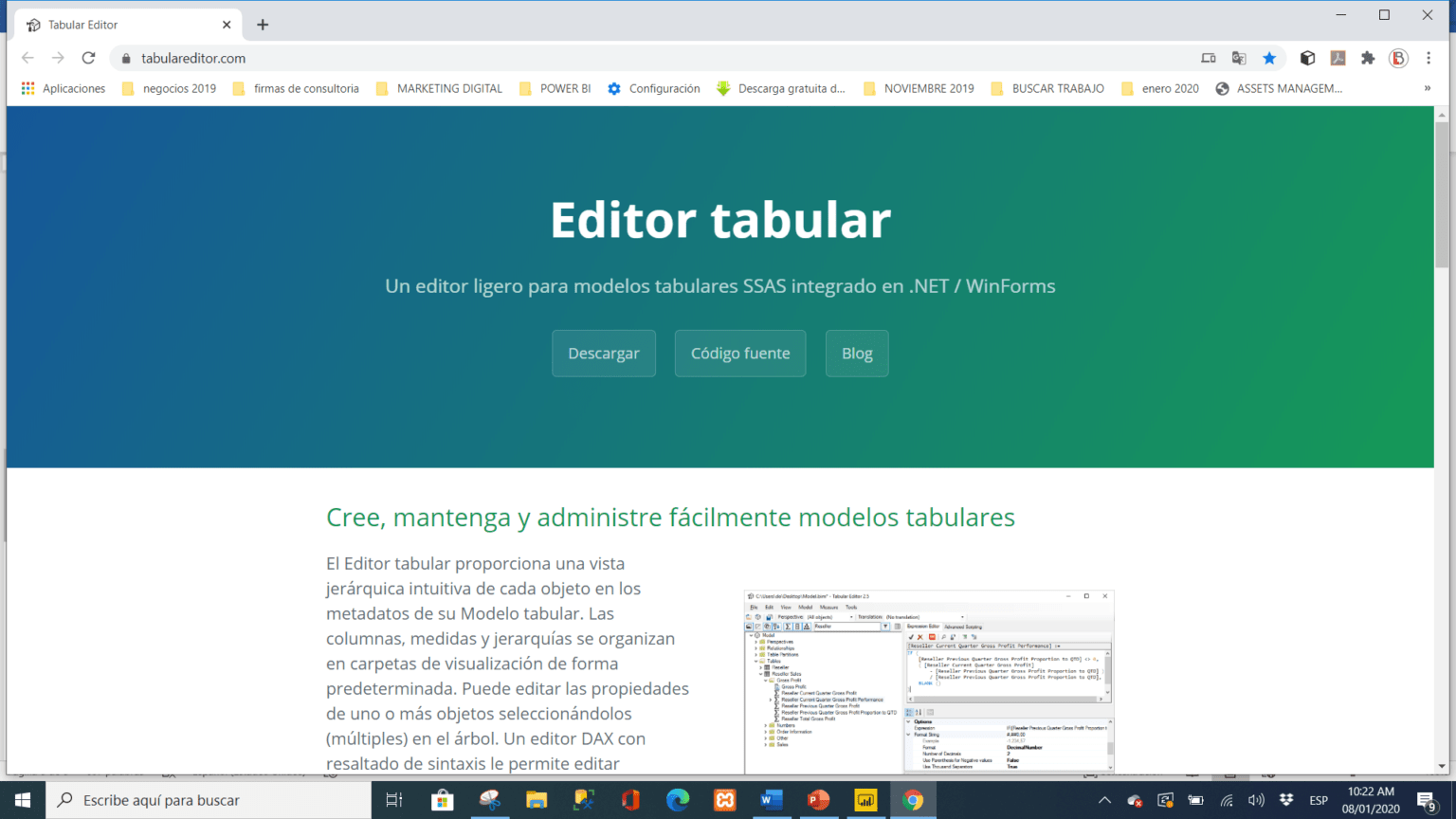
Task: Show hidden tray icons with the up arrow
Action: [x=1105, y=800]
